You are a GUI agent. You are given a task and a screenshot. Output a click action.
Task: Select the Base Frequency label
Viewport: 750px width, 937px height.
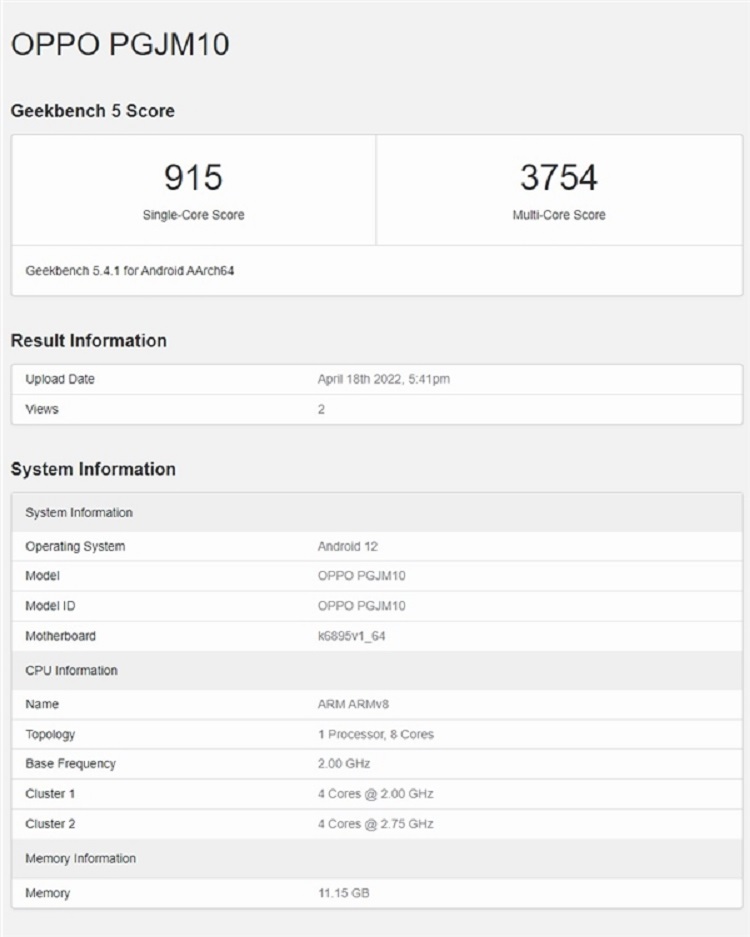click(71, 764)
